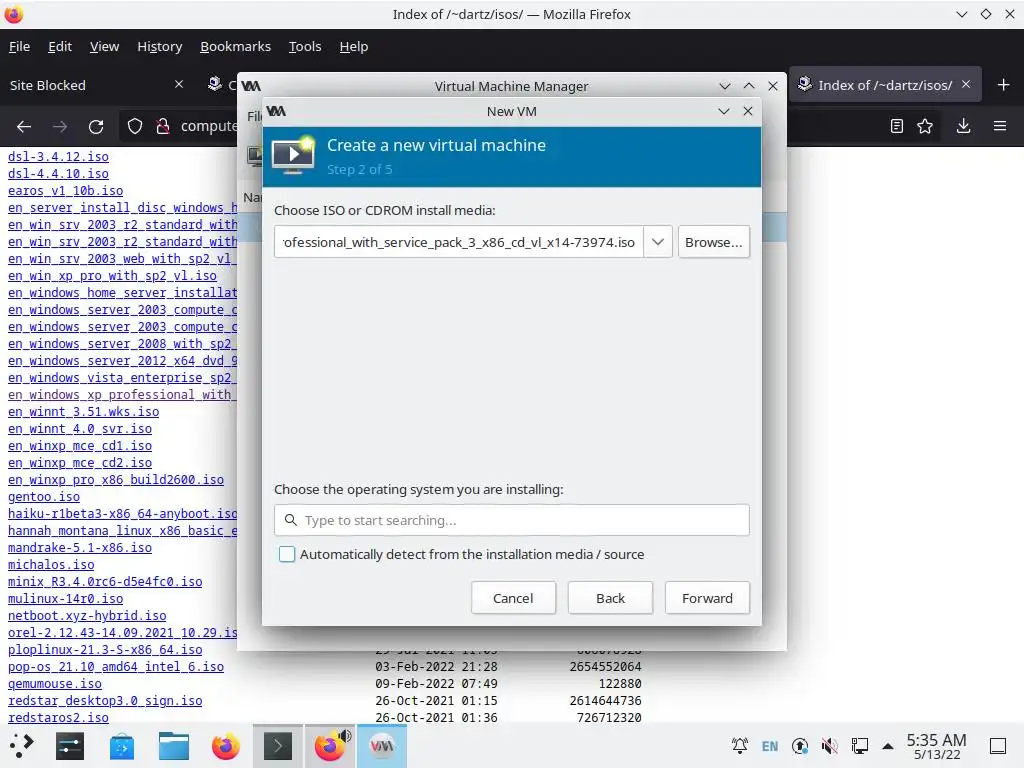Reload the page in Firefox
This screenshot has height=768, width=1024.
pos(96,126)
